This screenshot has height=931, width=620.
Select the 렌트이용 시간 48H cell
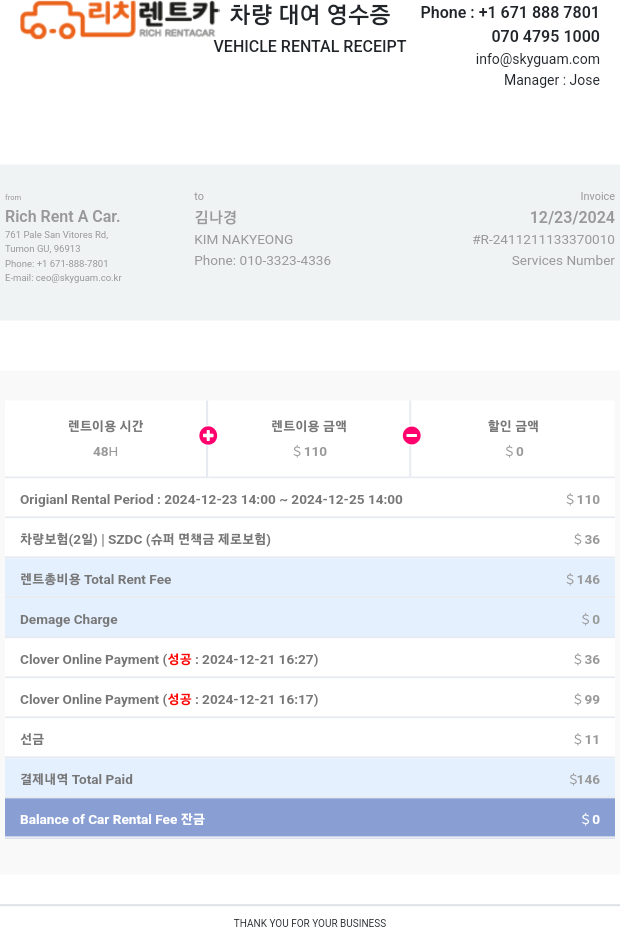(x=105, y=439)
